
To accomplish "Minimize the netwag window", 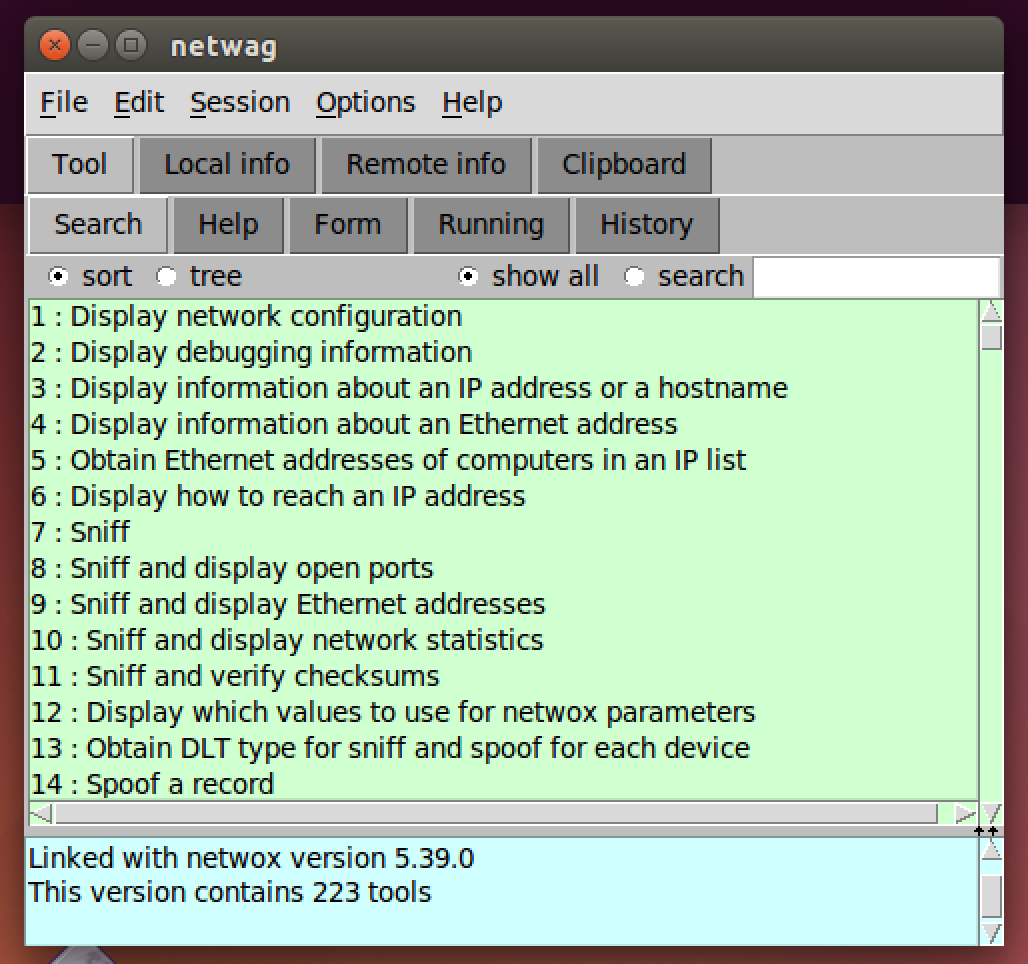I will coord(93,46).
